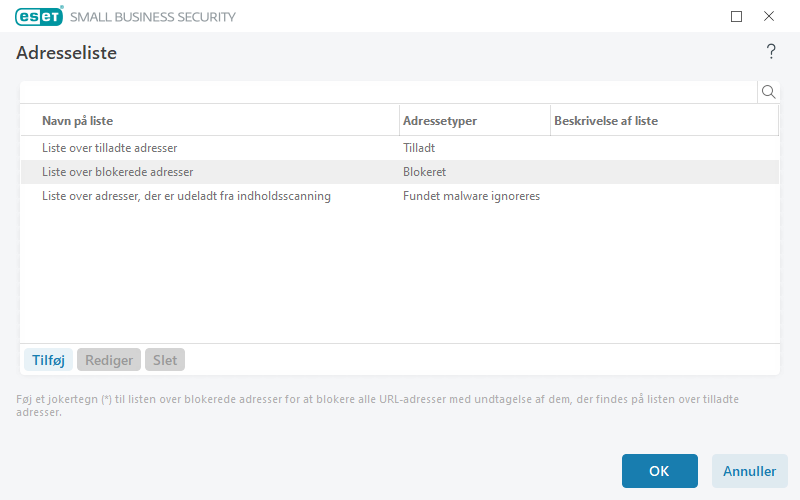Sort by the 'Adressetyper' column header
Image resolution: width=800 pixels, height=500 pixels.
[x=439, y=121]
